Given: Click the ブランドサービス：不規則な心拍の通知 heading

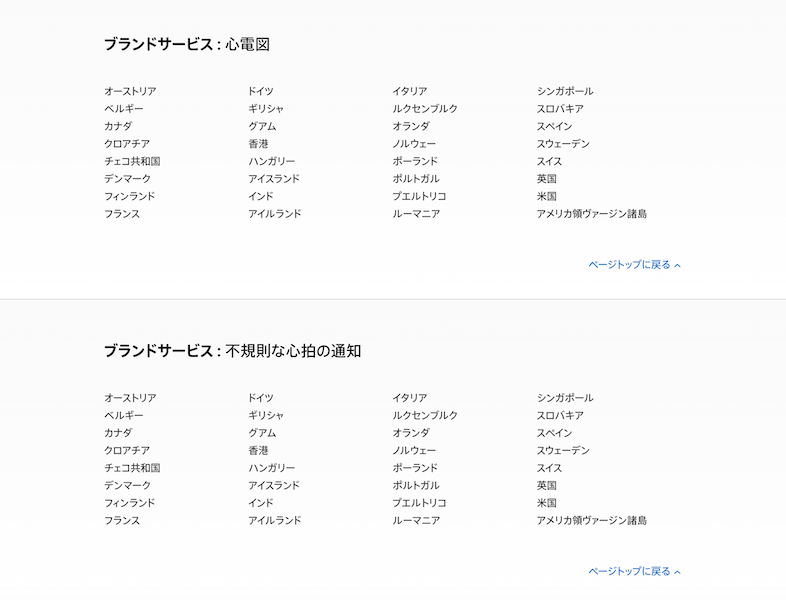Looking at the screenshot, I should 233,351.
